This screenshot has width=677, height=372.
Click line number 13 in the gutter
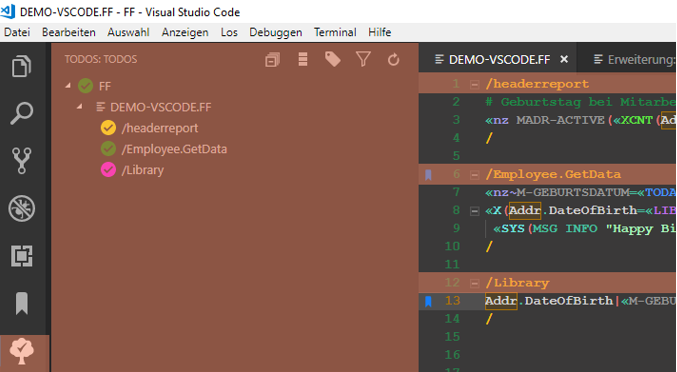[452, 301]
